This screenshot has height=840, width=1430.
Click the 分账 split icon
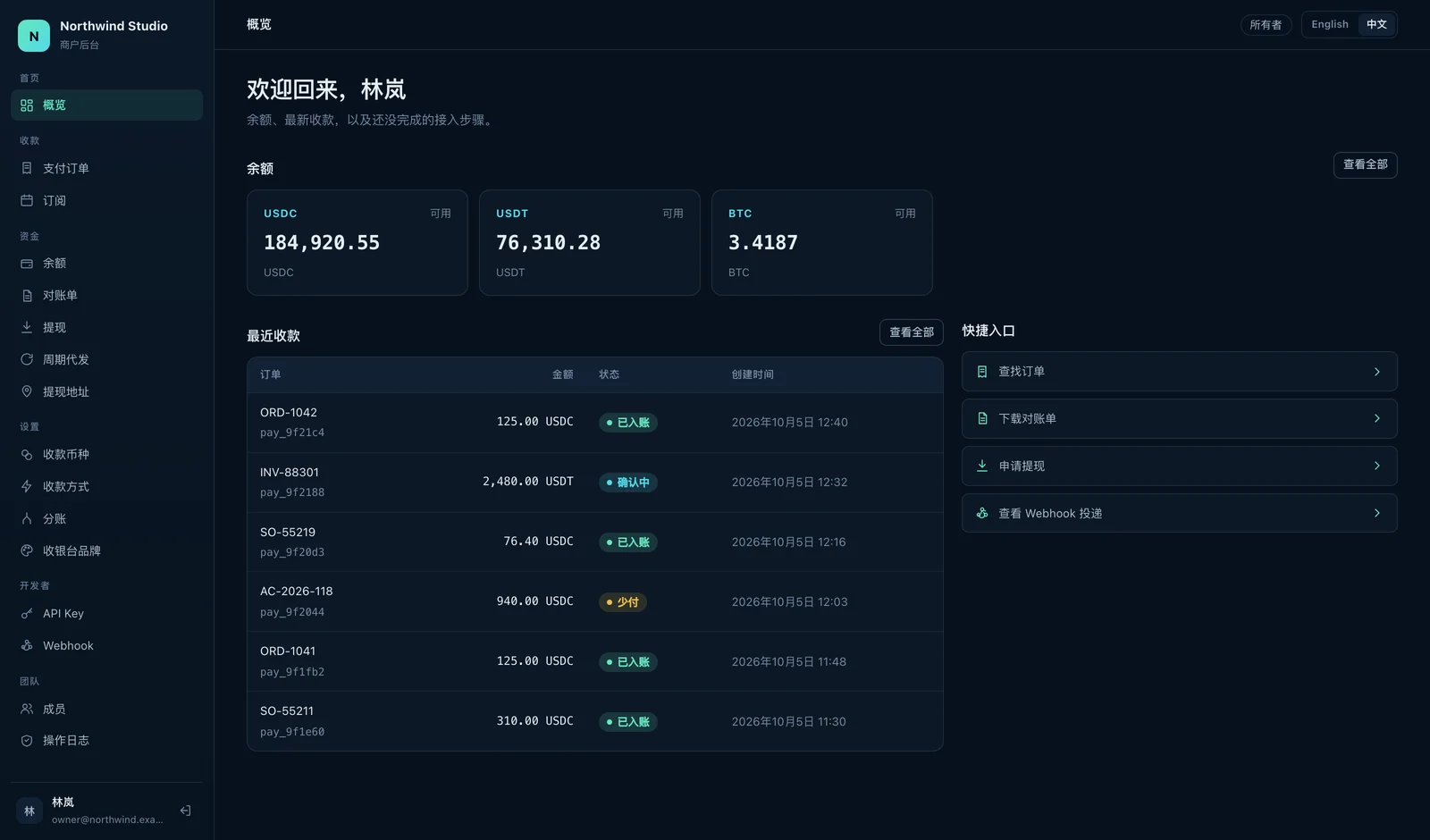click(27, 519)
